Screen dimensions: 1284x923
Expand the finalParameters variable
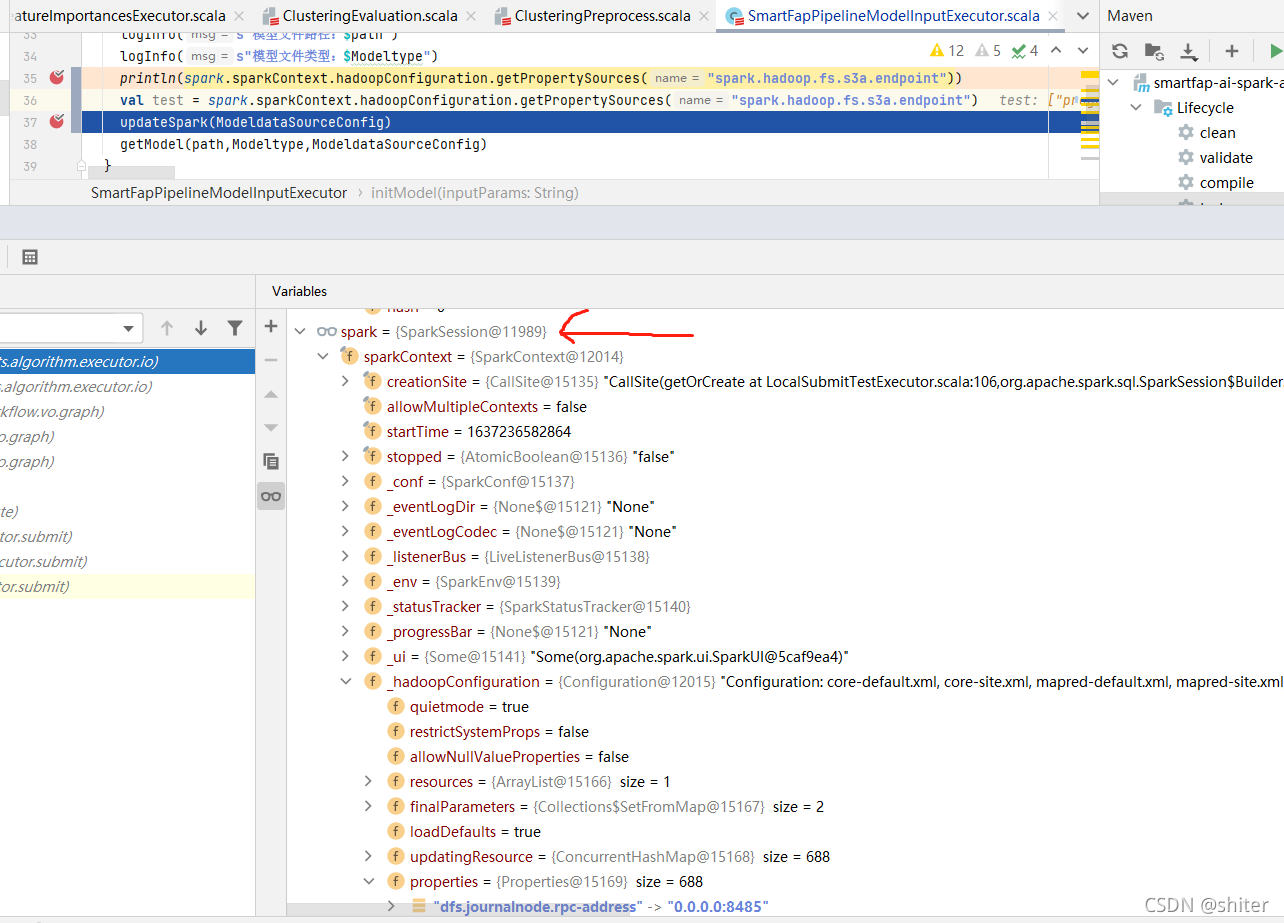368,806
